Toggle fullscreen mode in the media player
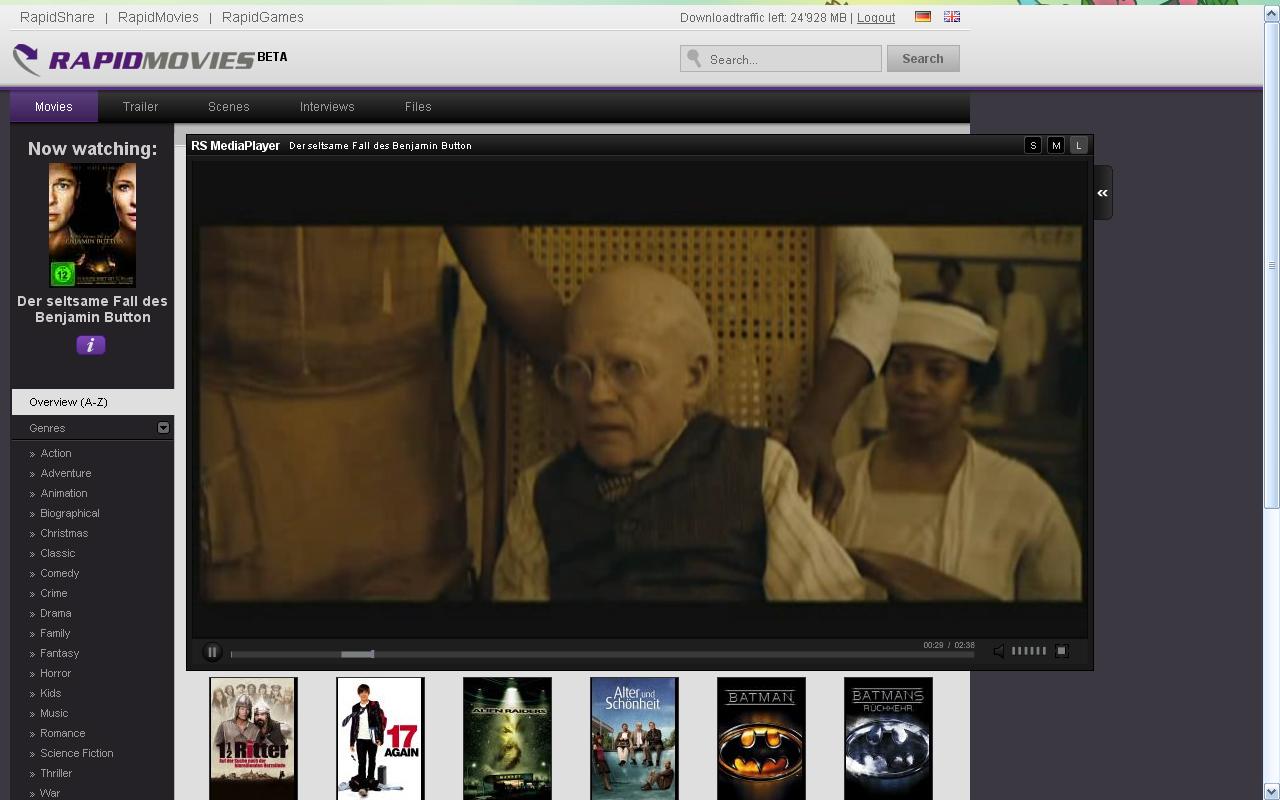This screenshot has width=1280, height=800. pyautogui.click(x=1062, y=651)
